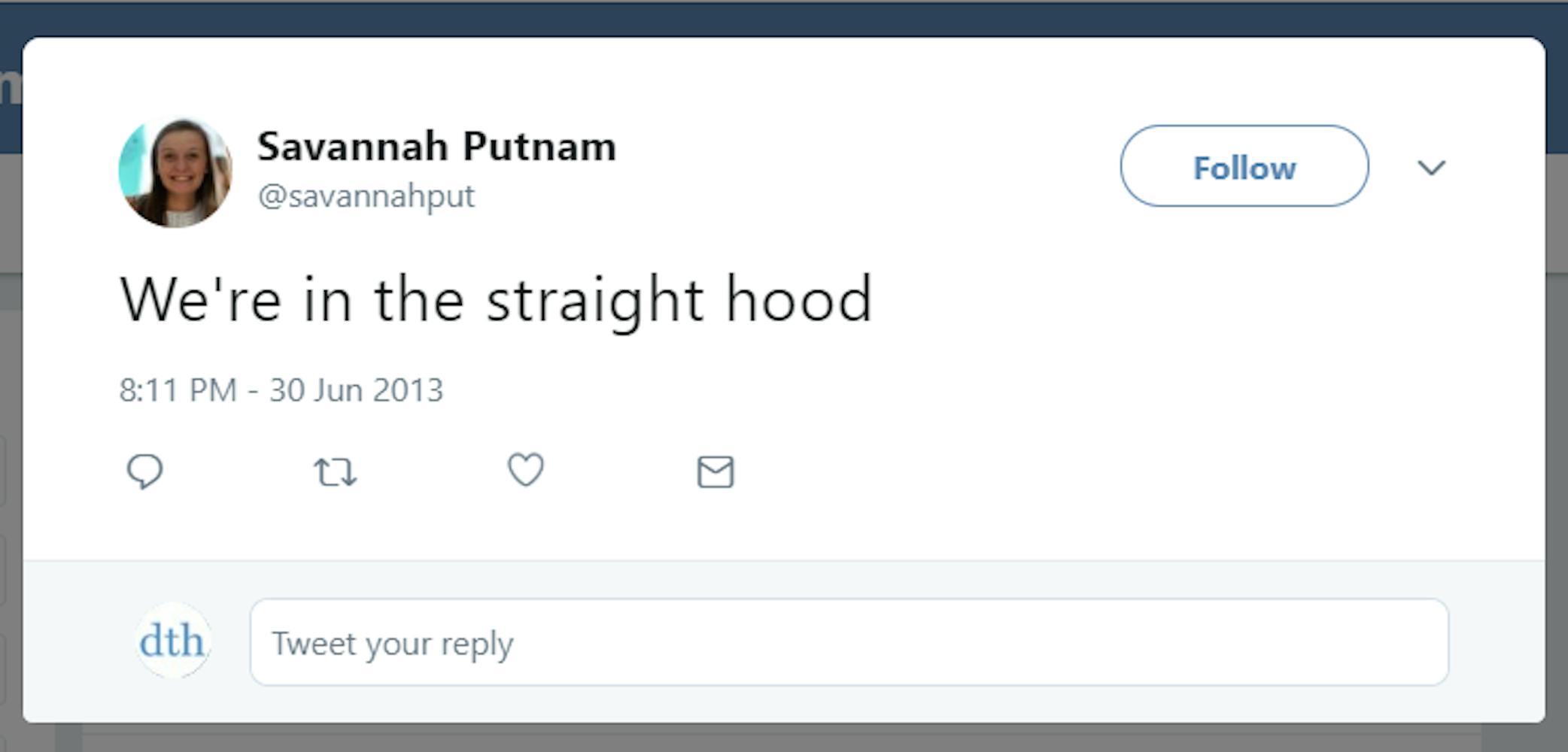Dismiss dialog via grey backdrop below it

(x=782, y=738)
